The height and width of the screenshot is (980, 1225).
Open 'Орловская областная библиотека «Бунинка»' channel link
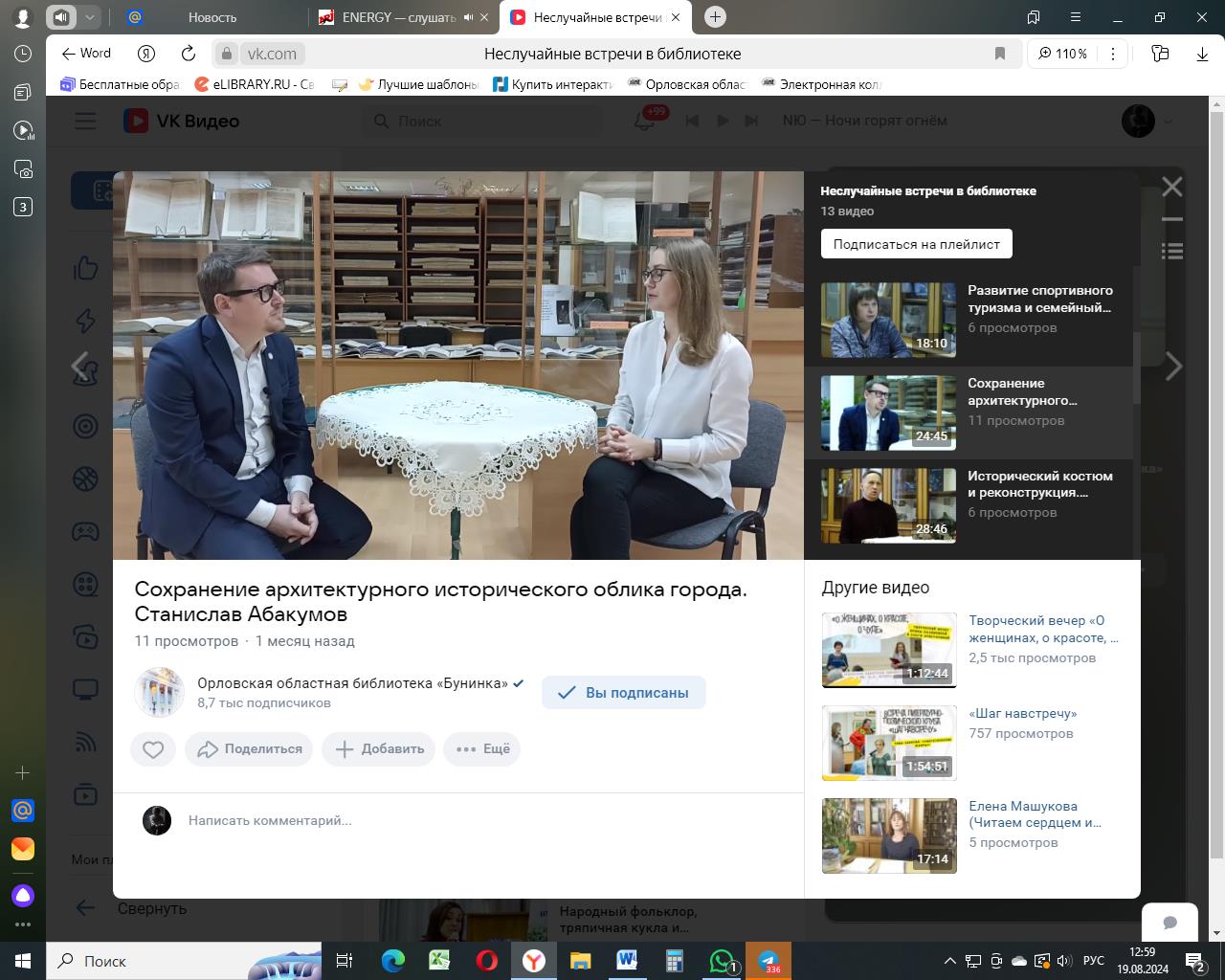coord(352,683)
